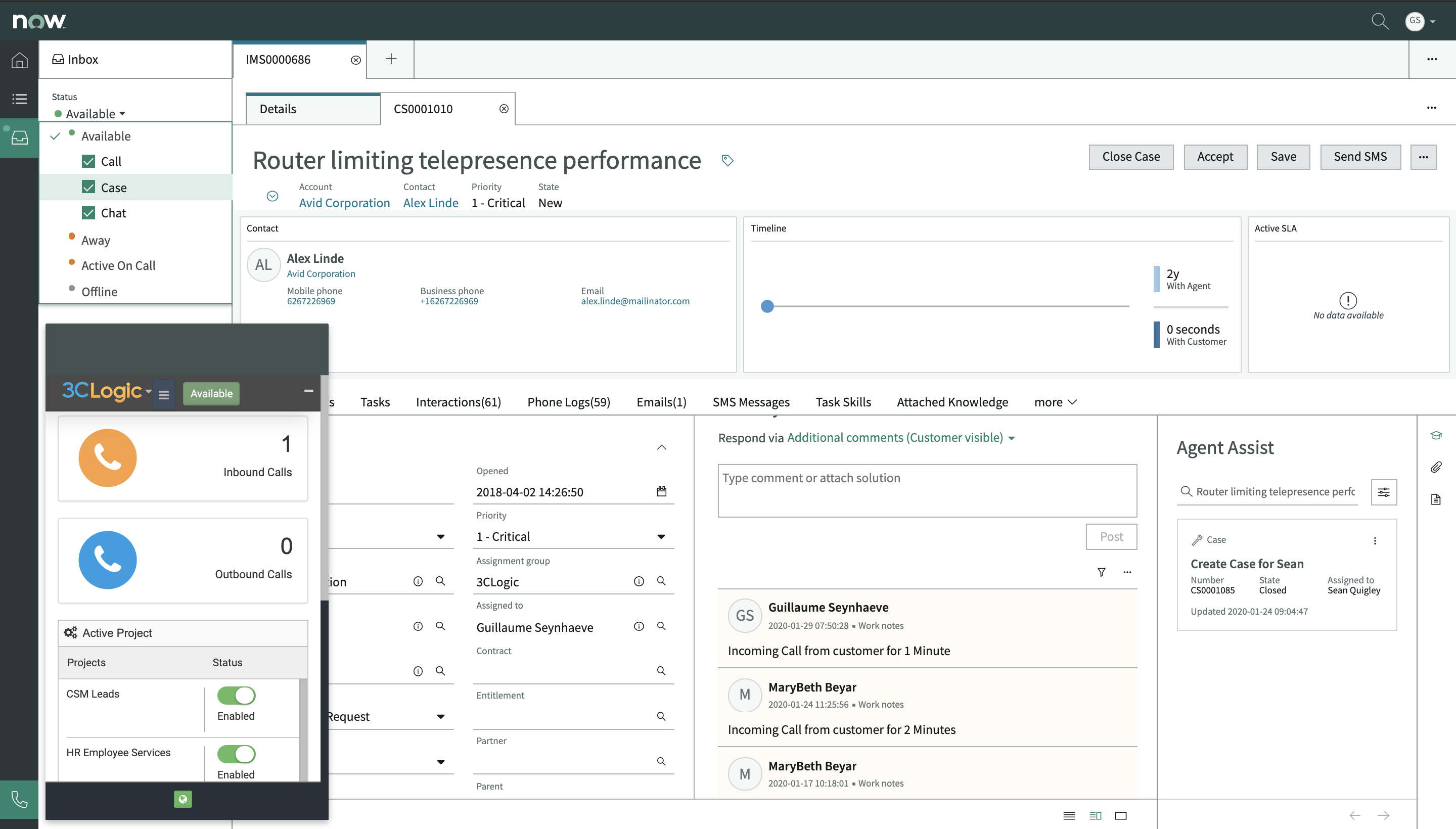Screen dimensions: 1456x829
Task: Uncheck the Chat channel checkbox
Action: (x=88, y=213)
